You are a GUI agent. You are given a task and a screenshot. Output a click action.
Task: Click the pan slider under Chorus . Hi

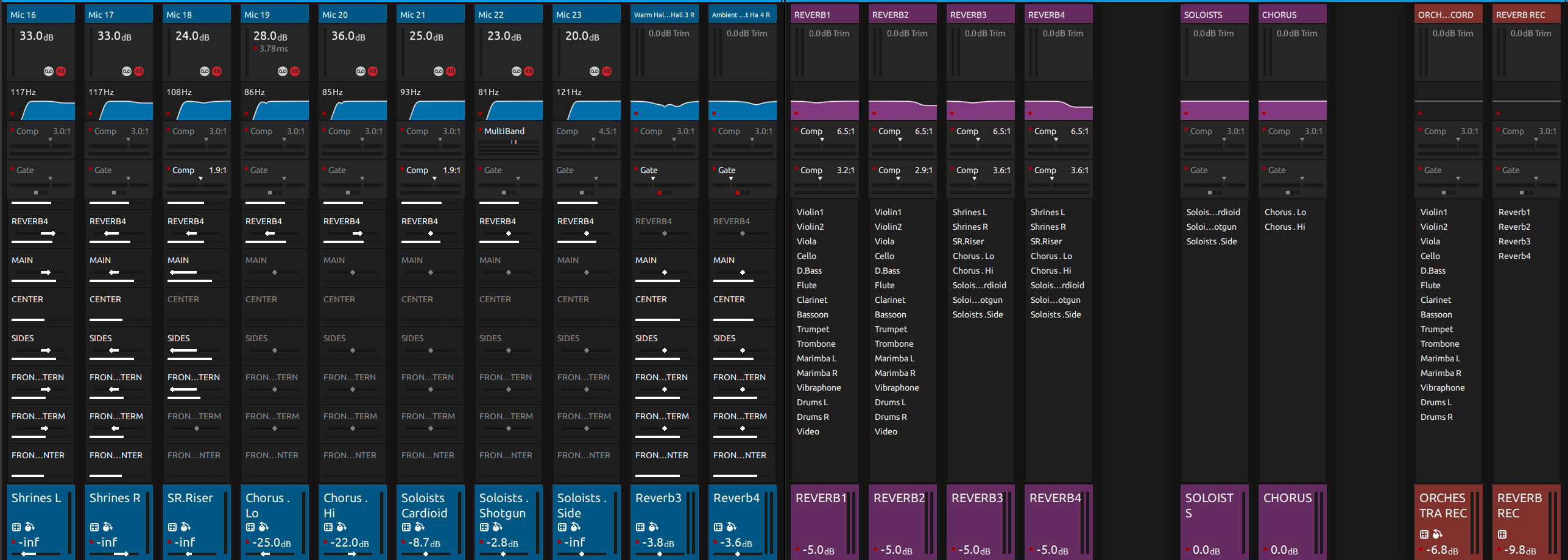352,554
